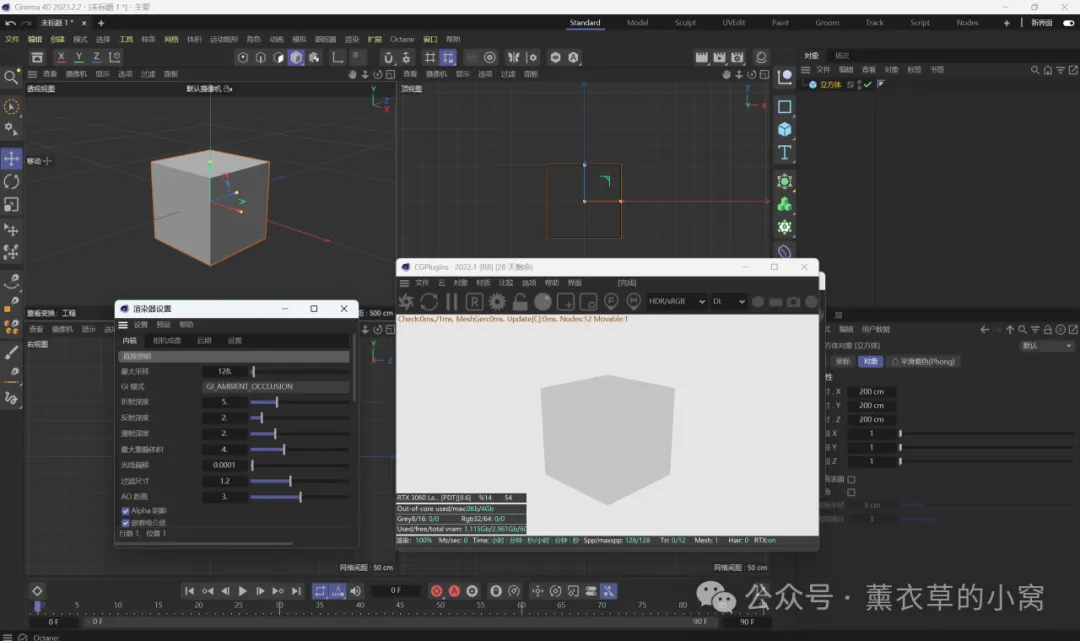This screenshot has width=1080, height=641.
Task: Click the Undo arrow icon
Action: (x=10, y=23)
